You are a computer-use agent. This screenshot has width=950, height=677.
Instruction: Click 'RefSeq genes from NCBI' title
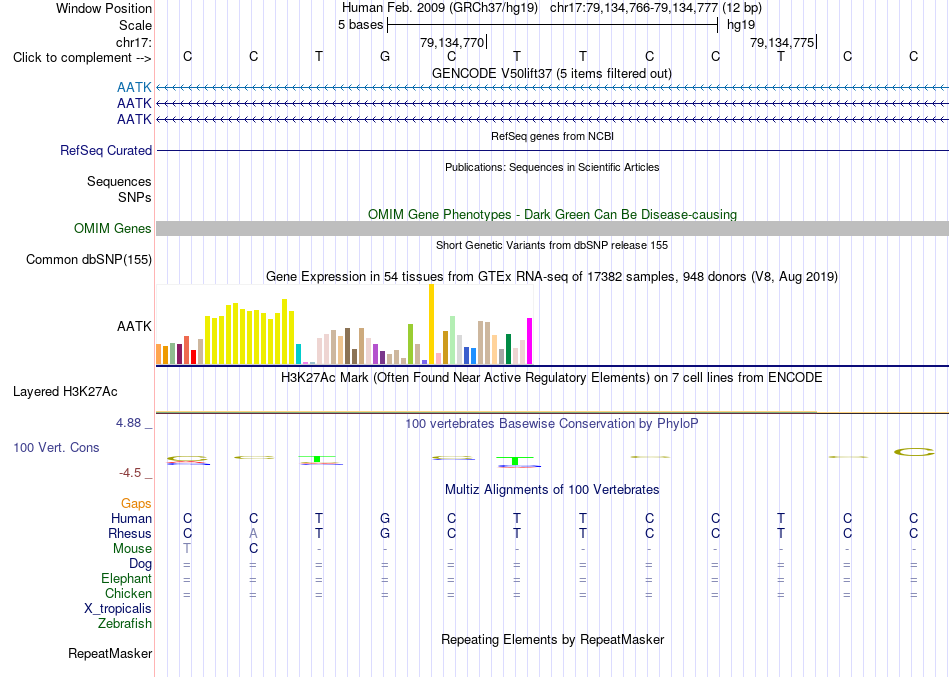point(552,136)
